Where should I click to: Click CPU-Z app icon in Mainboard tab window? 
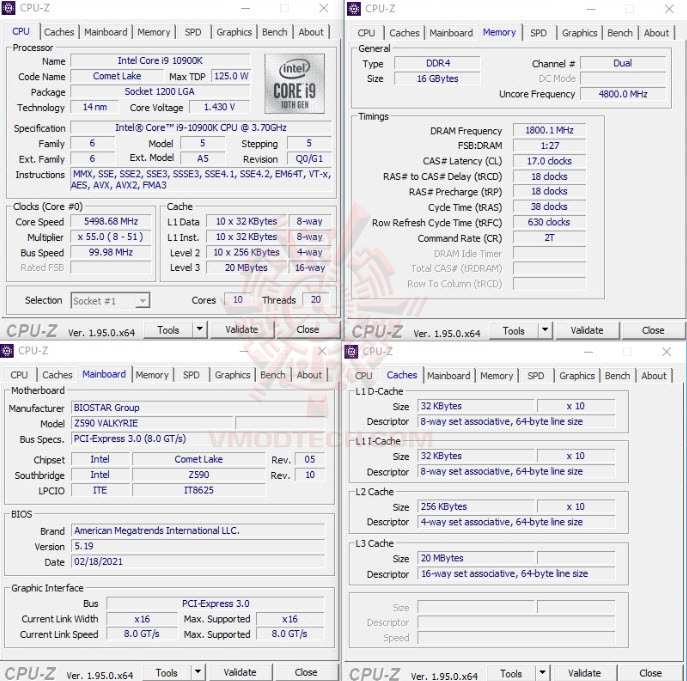(x=7, y=351)
